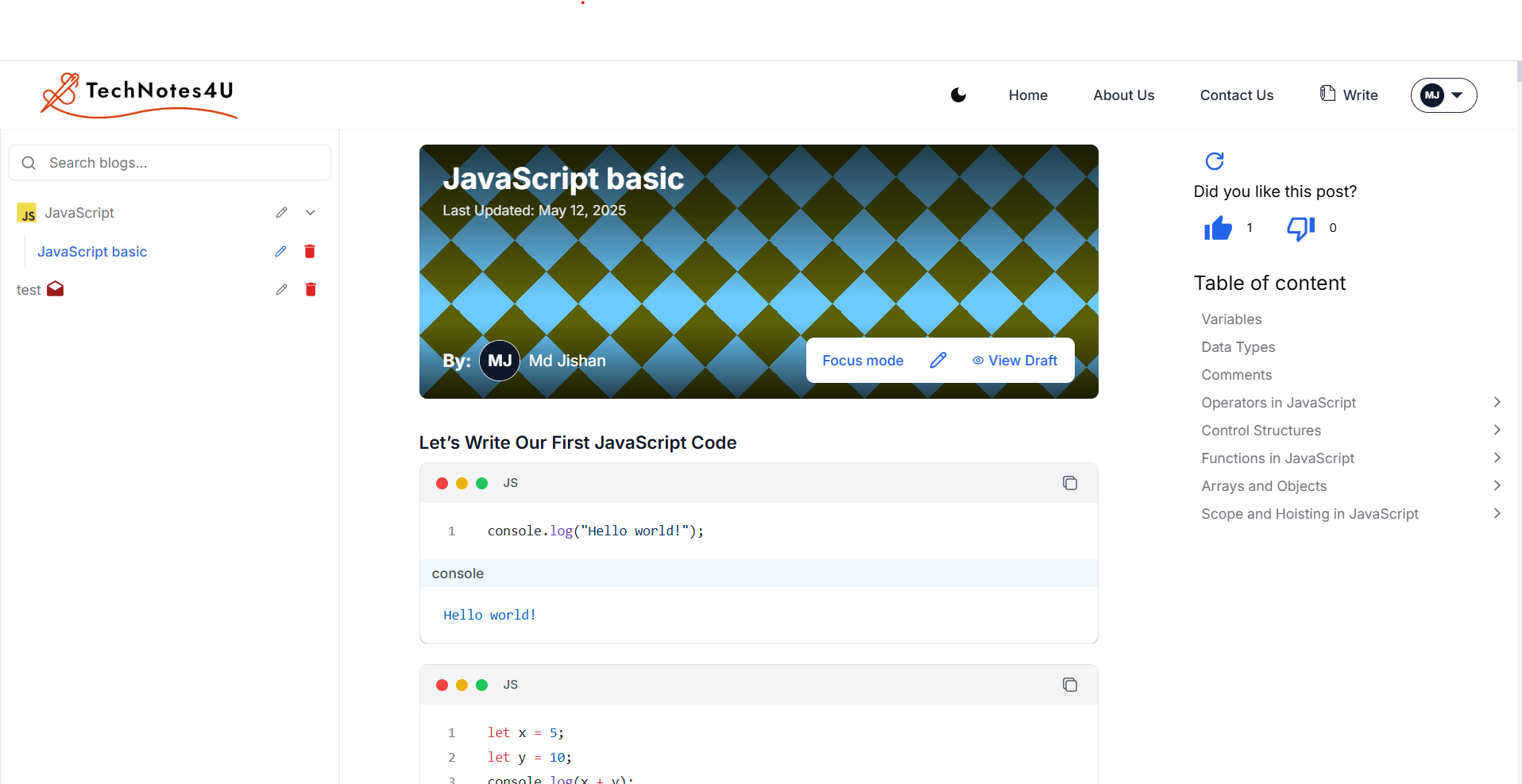1522x784 pixels.
Task: Go to the About Us page
Action: [x=1123, y=95]
